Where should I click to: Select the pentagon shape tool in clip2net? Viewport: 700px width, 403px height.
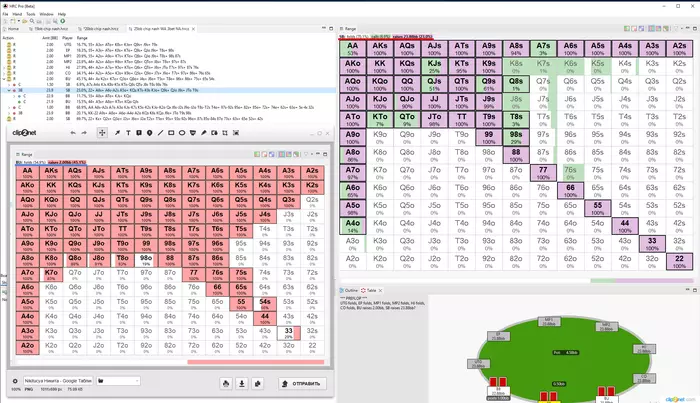(193, 133)
